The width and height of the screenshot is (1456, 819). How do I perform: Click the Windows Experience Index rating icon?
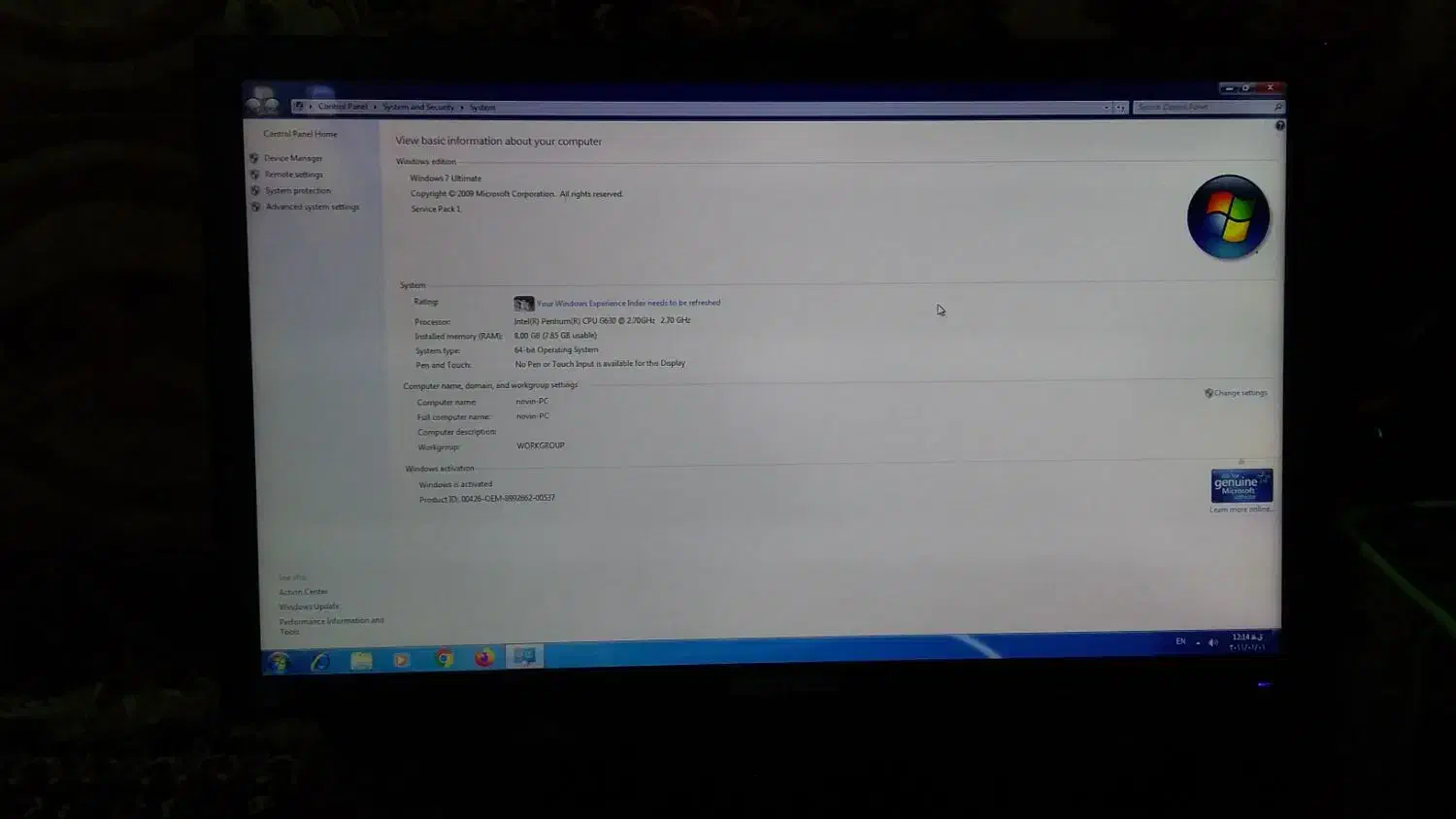[x=524, y=304]
